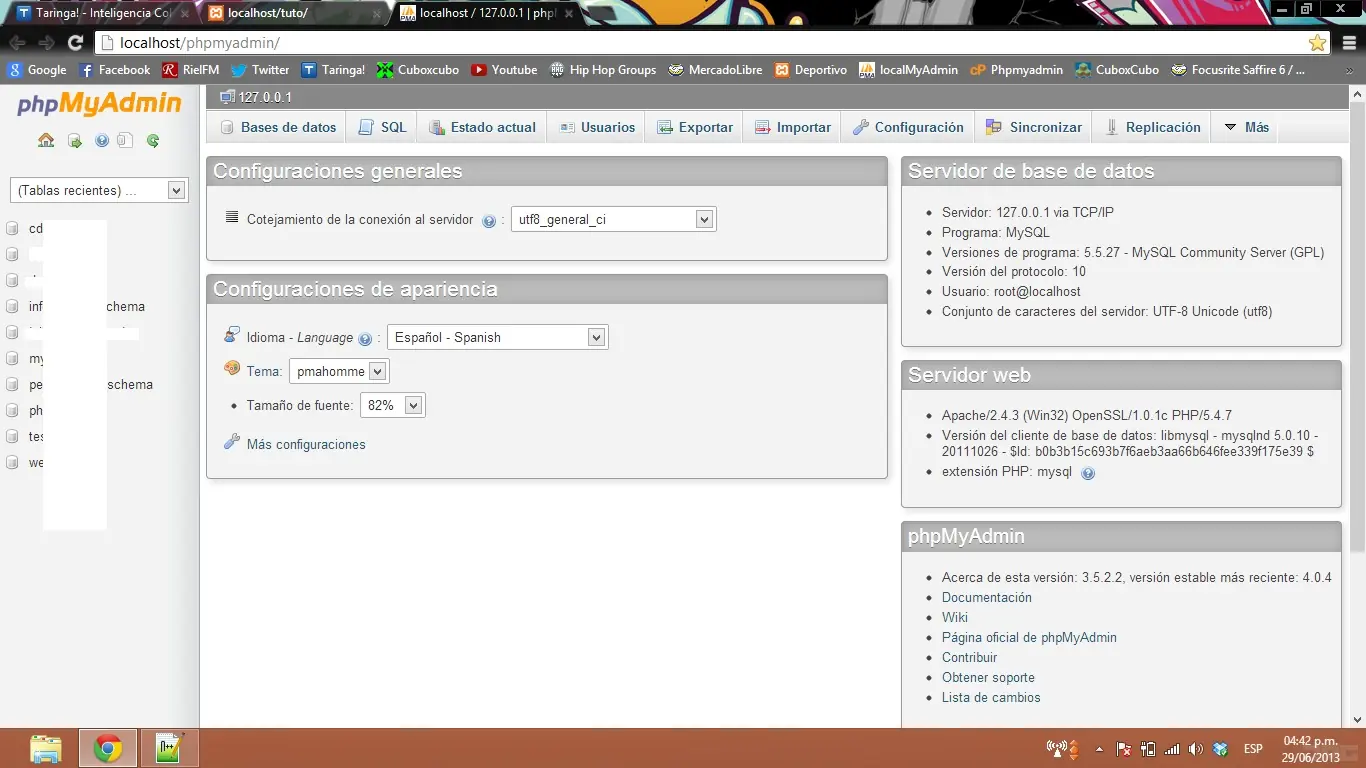
Task: Open the Bases de datos tab
Action: pyautogui.click(x=278, y=127)
